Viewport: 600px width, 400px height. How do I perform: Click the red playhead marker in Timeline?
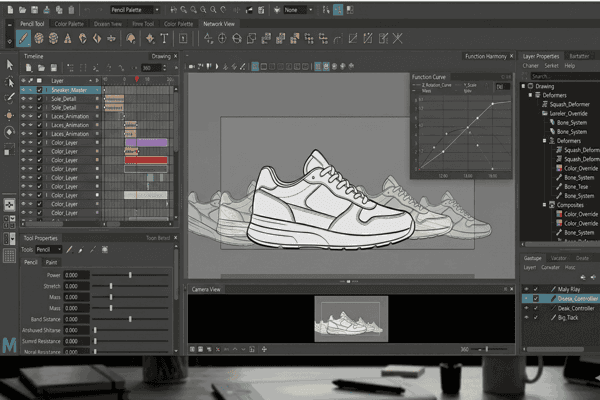(x=137, y=79)
